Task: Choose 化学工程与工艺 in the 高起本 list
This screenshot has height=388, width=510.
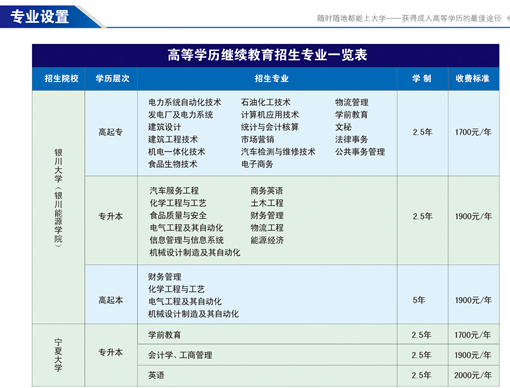Action: pos(177,289)
